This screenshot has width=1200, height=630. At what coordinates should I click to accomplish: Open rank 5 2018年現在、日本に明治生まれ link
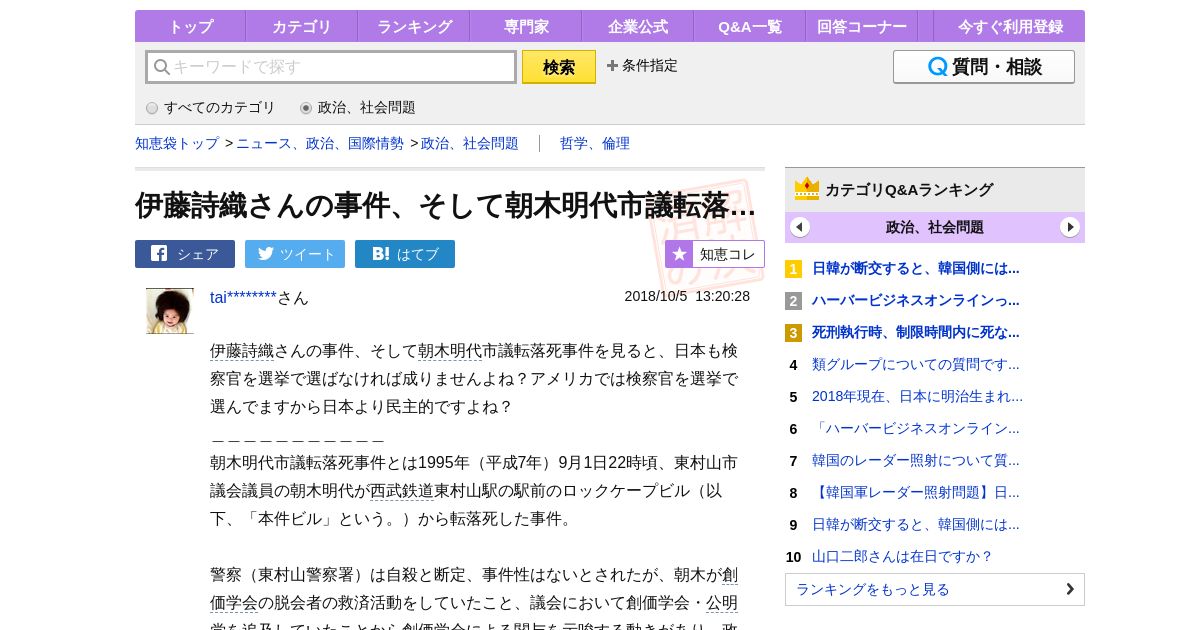(x=917, y=396)
